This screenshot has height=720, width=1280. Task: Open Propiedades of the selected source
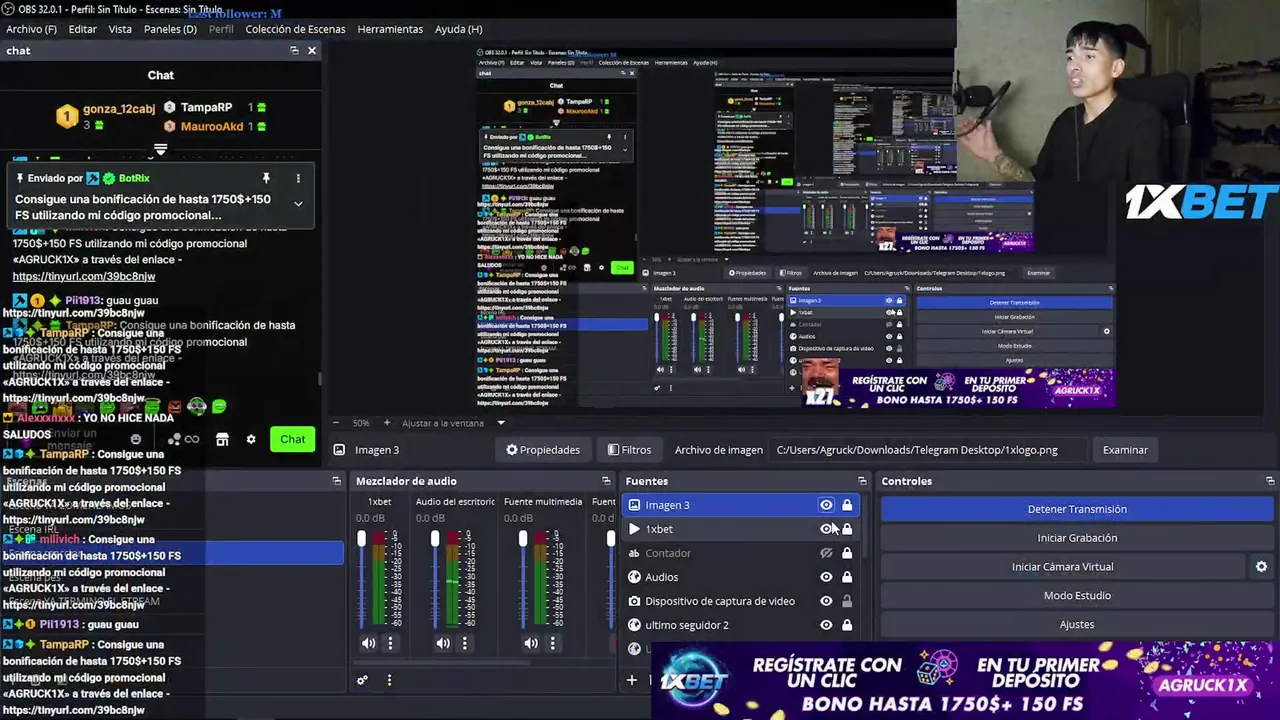[x=542, y=450]
